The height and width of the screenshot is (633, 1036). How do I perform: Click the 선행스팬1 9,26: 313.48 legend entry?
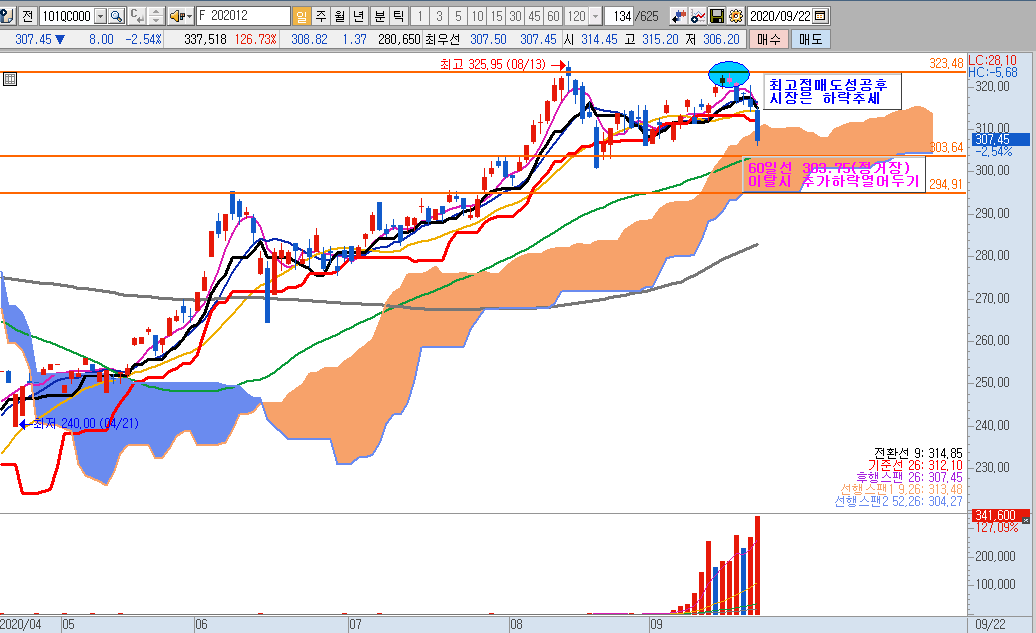pos(901,489)
